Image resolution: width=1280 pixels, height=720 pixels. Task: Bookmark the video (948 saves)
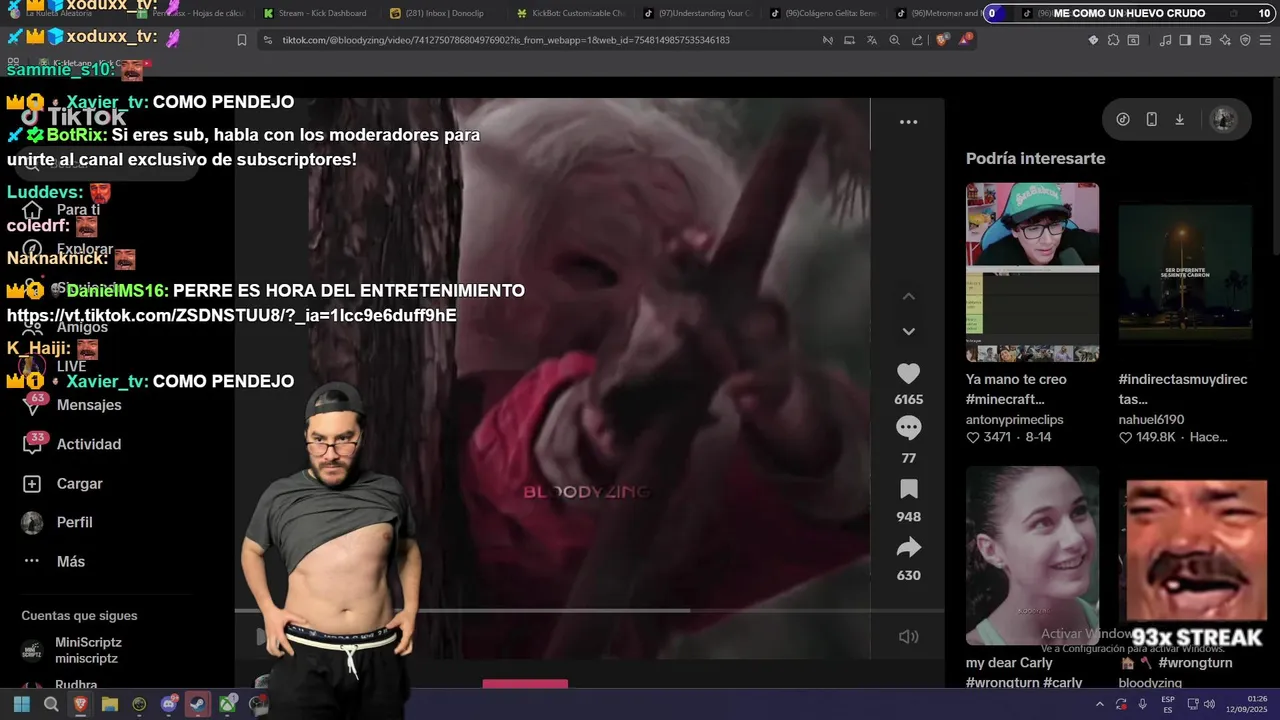point(908,489)
